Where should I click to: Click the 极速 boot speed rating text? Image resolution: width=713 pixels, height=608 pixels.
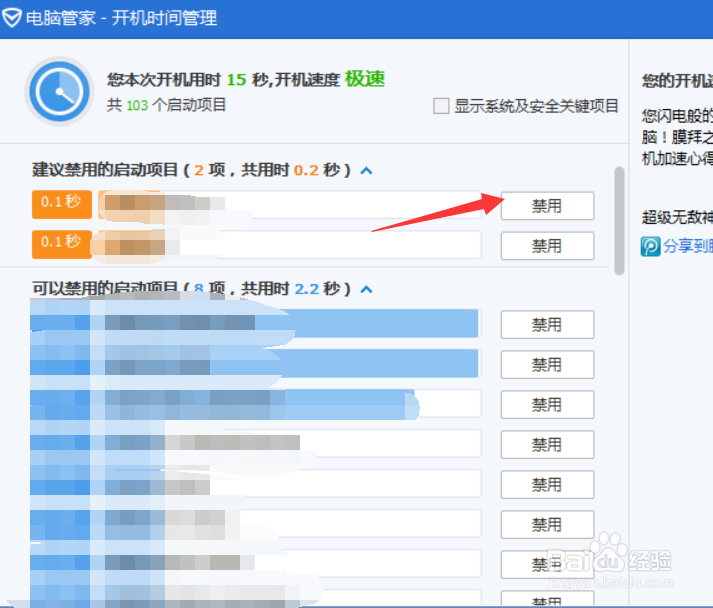coord(365,79)
